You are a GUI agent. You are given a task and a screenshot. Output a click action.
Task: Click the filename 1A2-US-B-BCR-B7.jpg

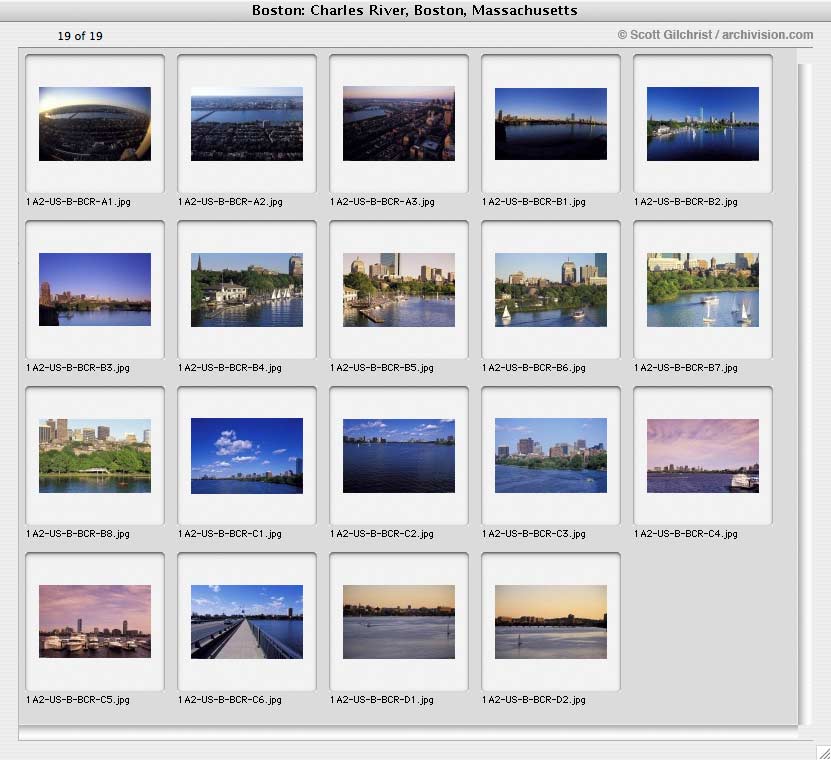(686, 368)
